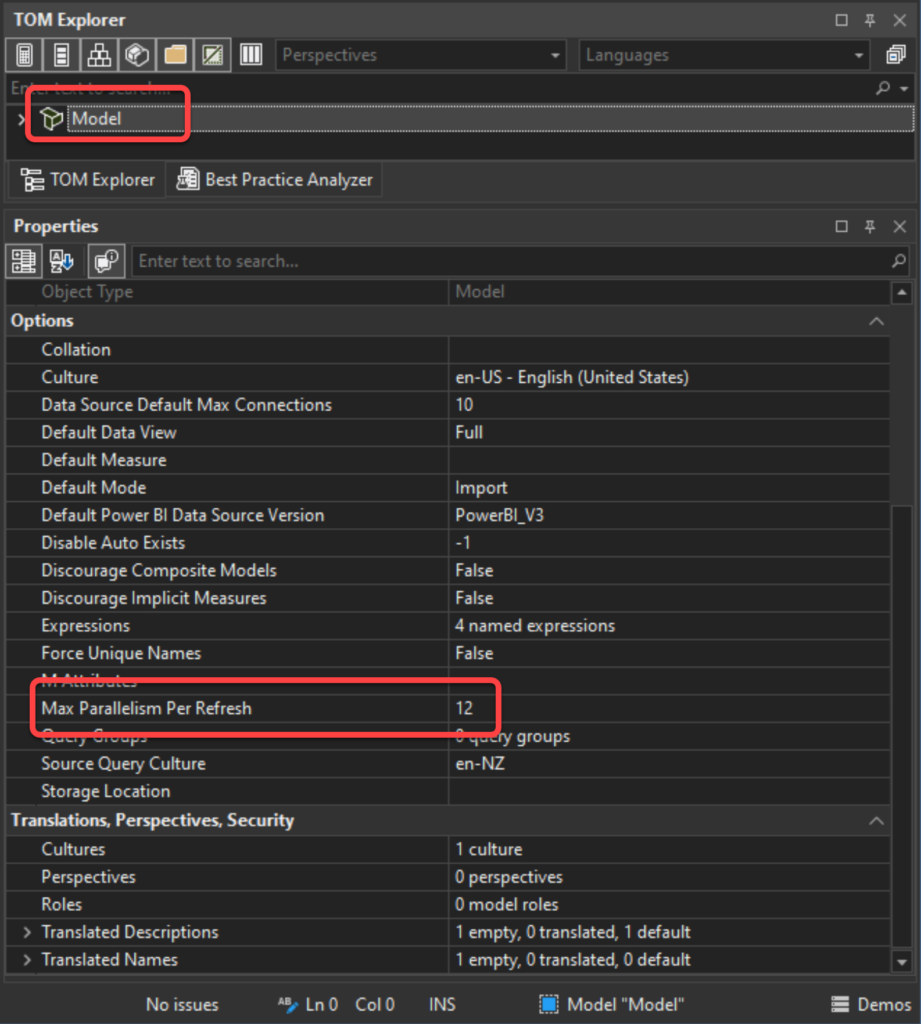Click the No issues status bar item

(x=181, y=1004)
